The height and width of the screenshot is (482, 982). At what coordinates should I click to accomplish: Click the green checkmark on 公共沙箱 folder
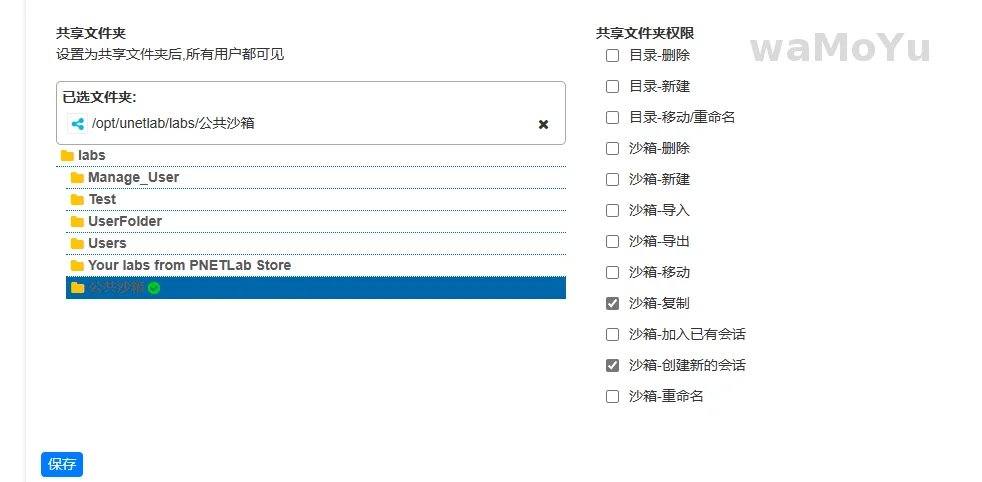point(154,288)
